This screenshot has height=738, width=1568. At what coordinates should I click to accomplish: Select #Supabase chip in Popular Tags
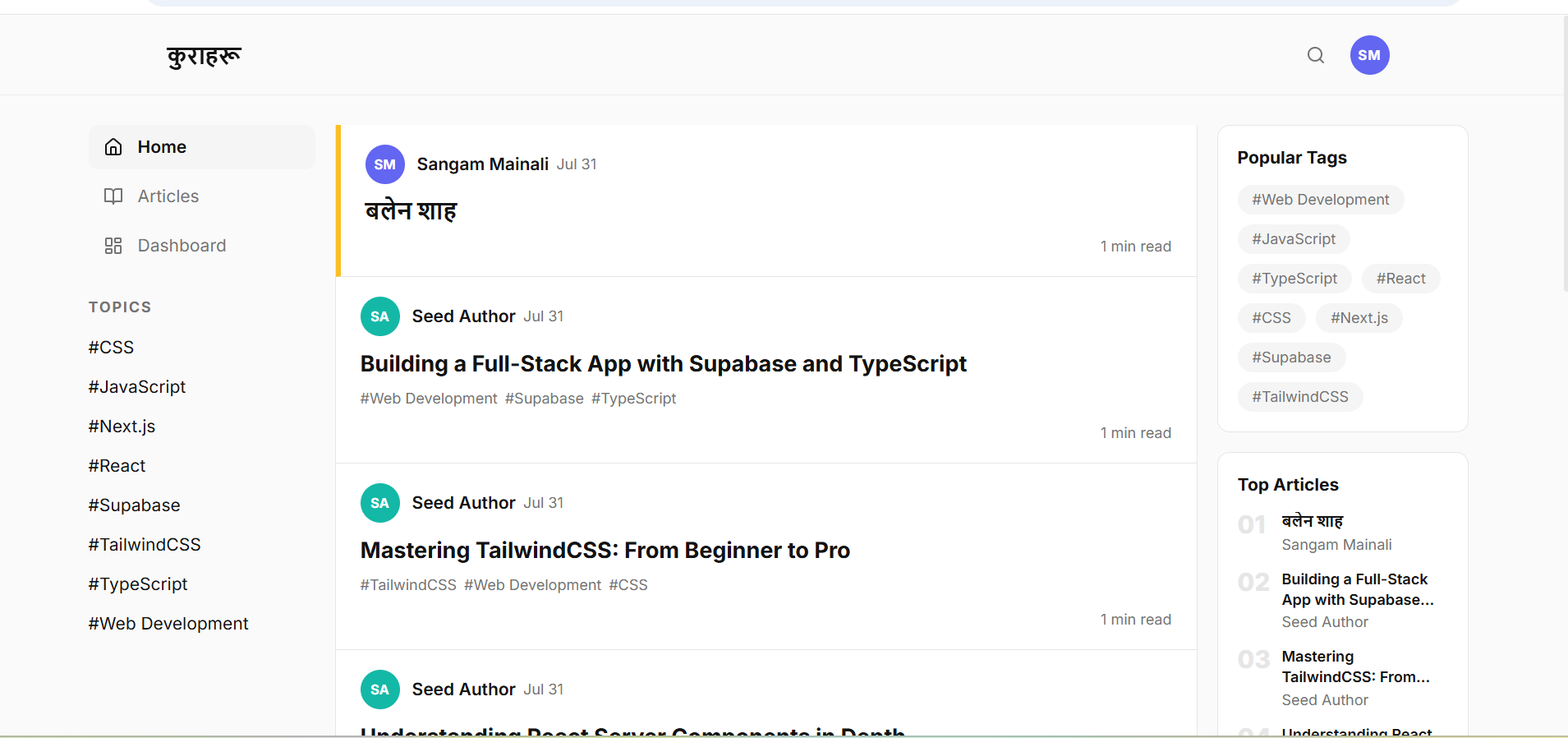(1291, 357)
